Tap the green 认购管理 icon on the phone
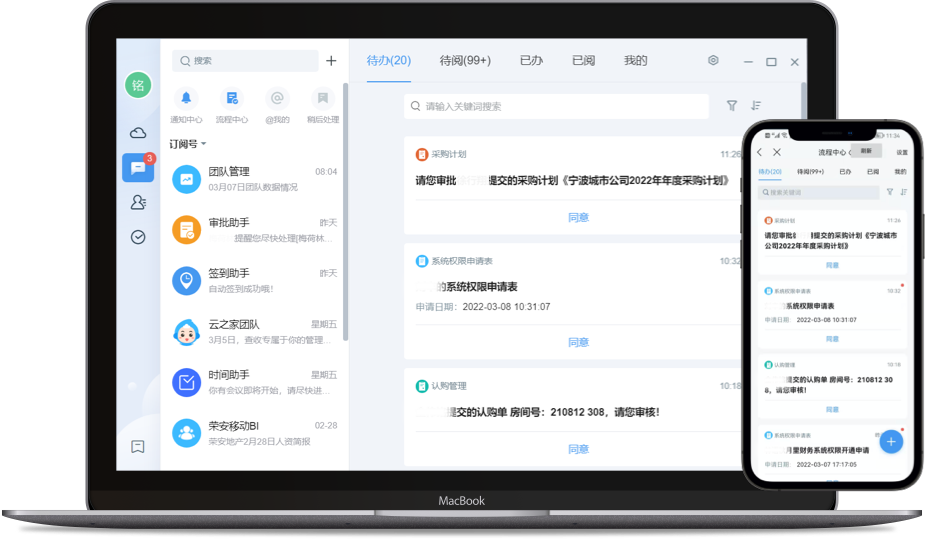Screen dimensions: 925x541 pos(768,365)
